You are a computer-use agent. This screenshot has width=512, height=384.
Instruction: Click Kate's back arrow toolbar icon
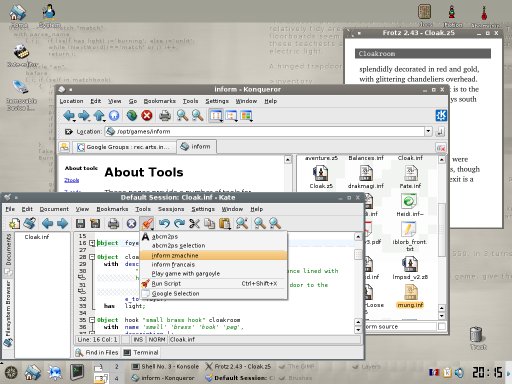point(47,224)
